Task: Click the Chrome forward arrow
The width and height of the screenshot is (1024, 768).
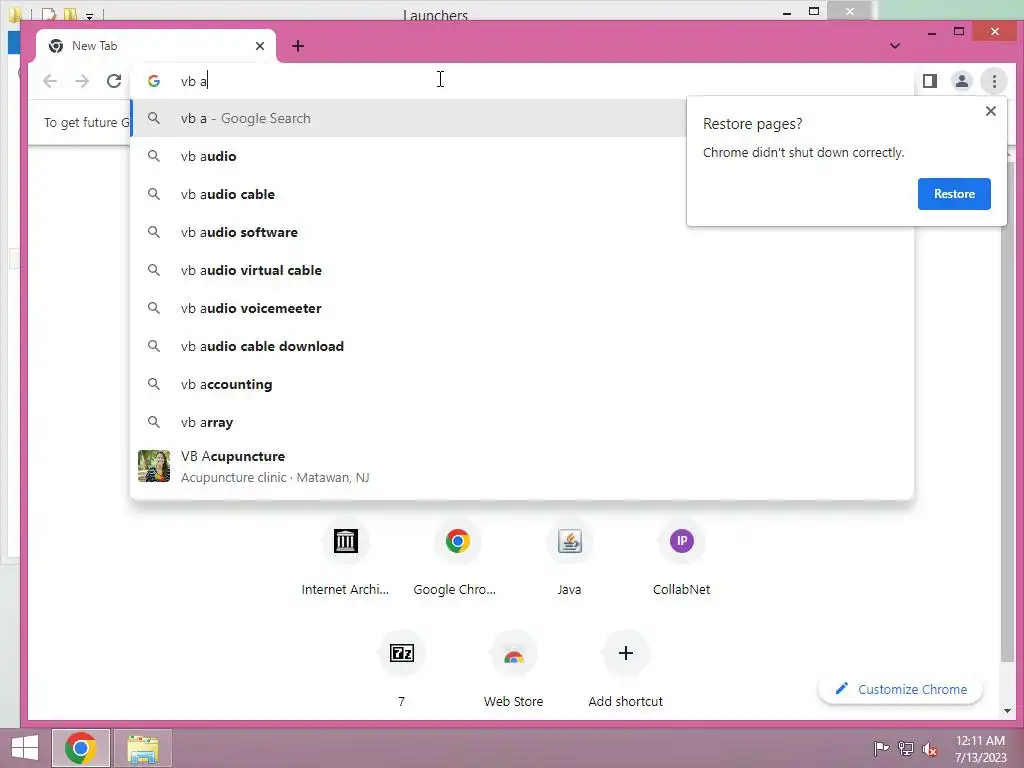Action: 82,81
